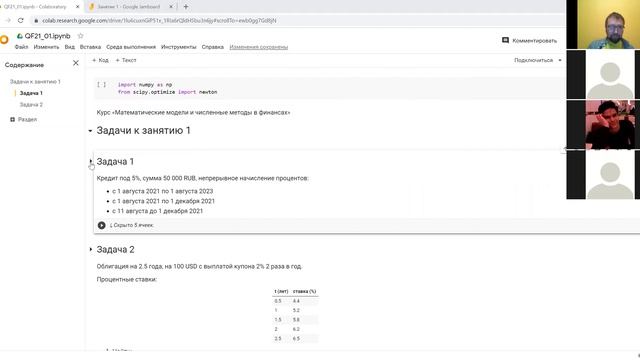Click the Задача 2 heading text
The width and height of the screenshot is (640, 360).
pyautogui.click(x=116, y=249)
